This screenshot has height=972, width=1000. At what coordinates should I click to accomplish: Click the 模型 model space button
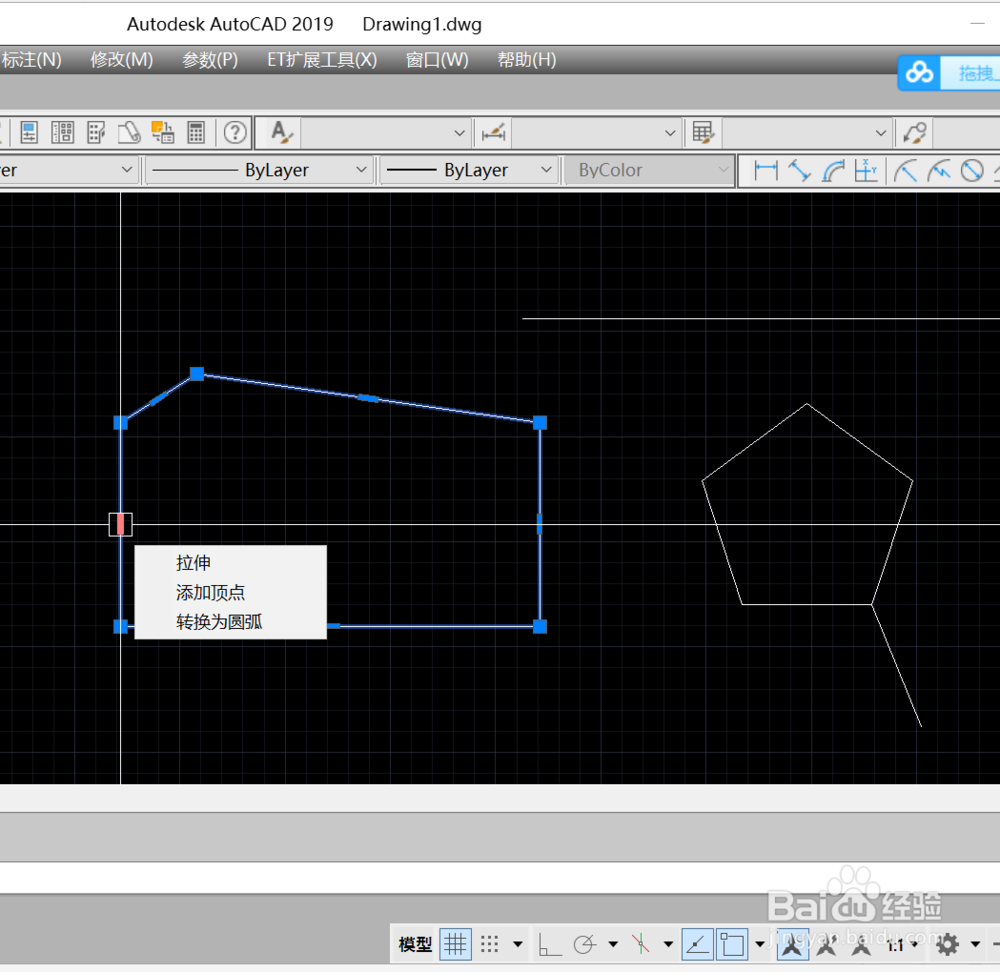(x=415, y=944)
